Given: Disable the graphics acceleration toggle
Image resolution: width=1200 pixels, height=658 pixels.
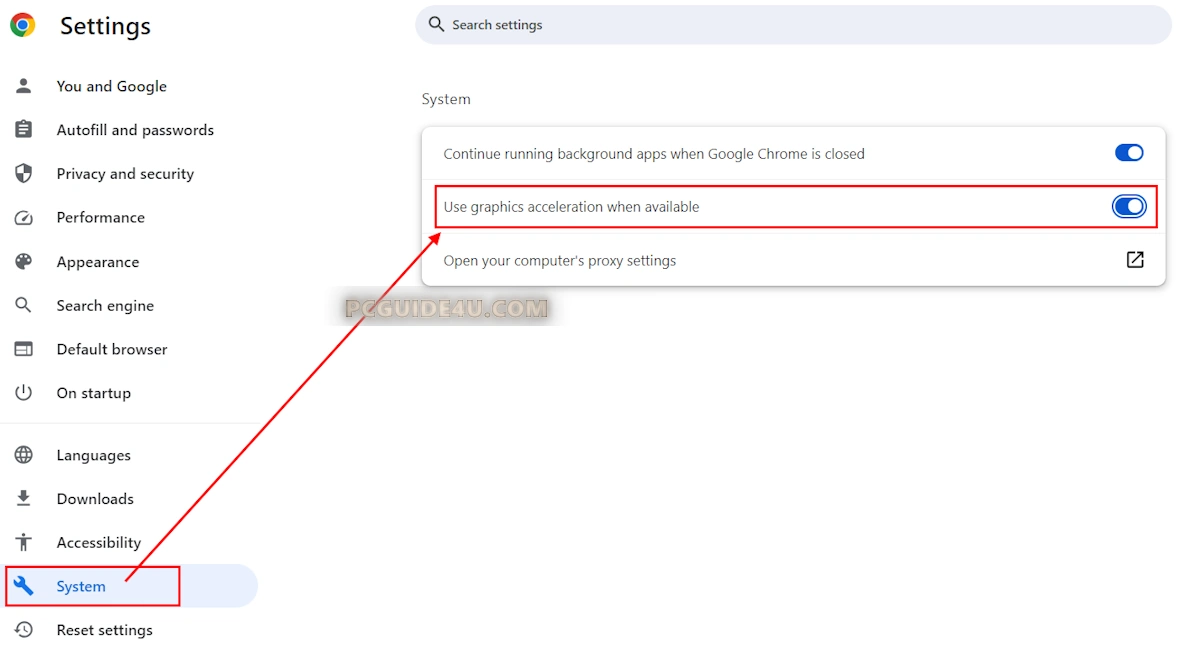Looking at the screenshot, I should click(x=1128, y=207).
